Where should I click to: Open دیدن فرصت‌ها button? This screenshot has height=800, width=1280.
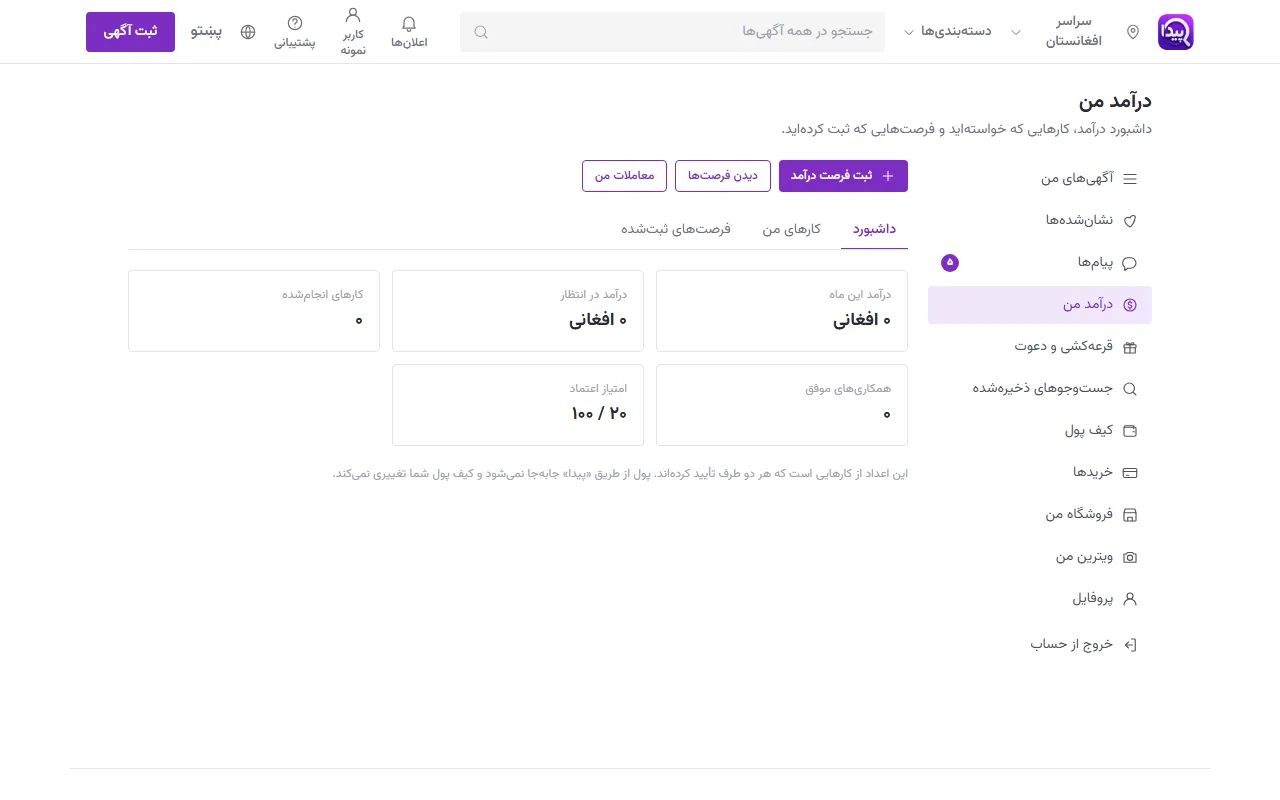(723, 176)
